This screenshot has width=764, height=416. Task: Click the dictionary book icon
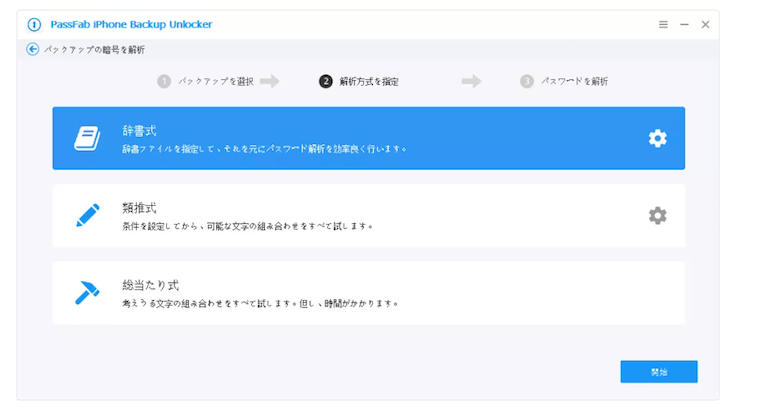coord(87,138)
